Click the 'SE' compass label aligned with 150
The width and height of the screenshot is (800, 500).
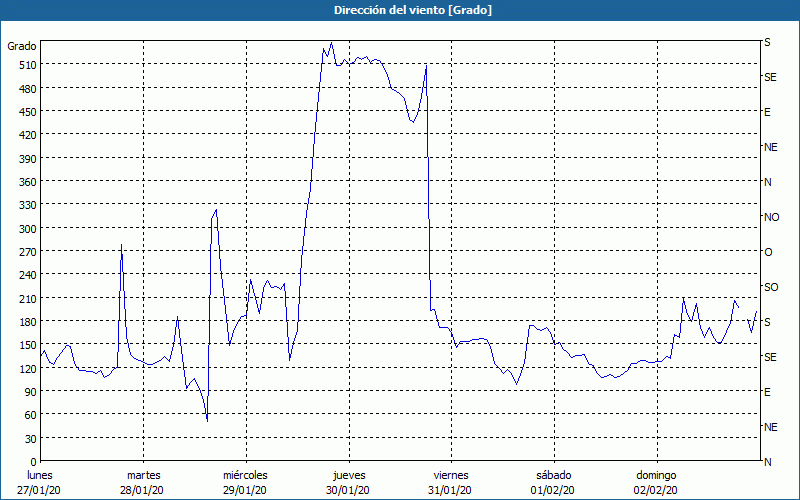770,357
